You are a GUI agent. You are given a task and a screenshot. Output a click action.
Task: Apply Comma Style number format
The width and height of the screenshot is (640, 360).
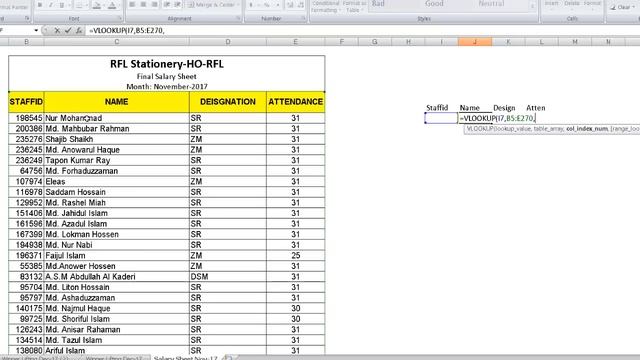[277, 5]
